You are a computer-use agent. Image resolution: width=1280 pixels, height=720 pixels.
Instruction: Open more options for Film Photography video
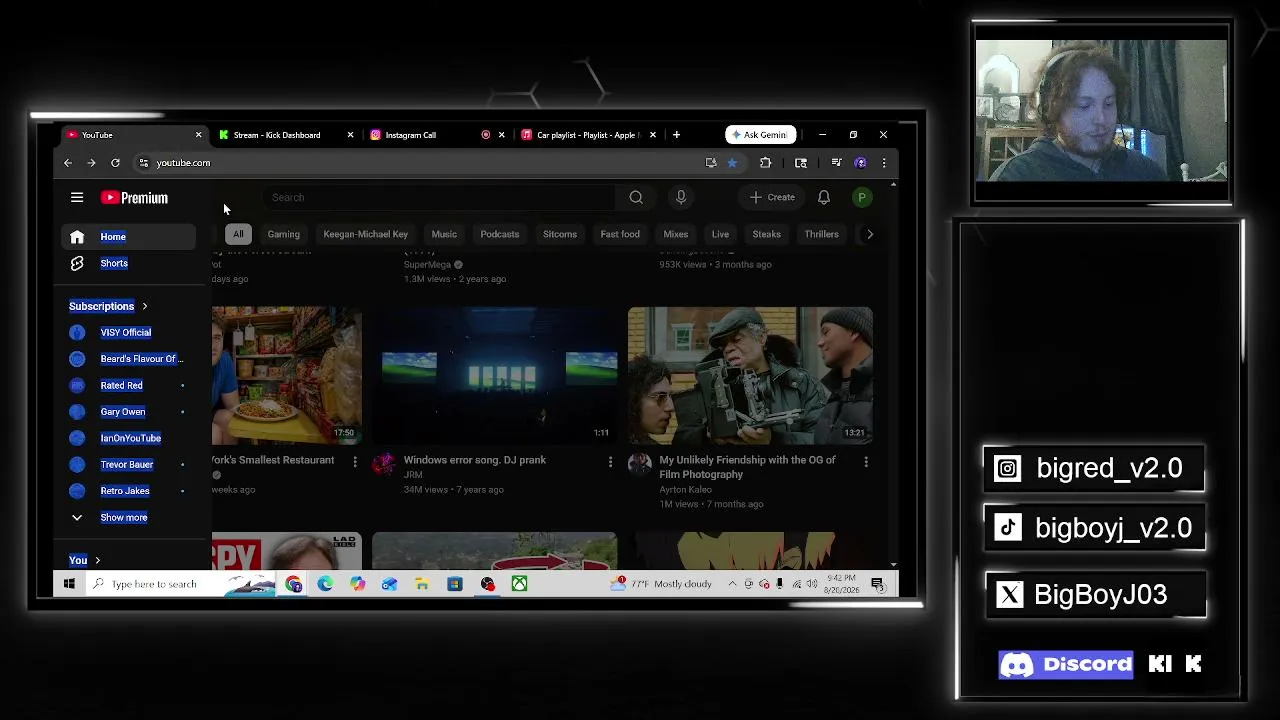[x=866, y=461]
